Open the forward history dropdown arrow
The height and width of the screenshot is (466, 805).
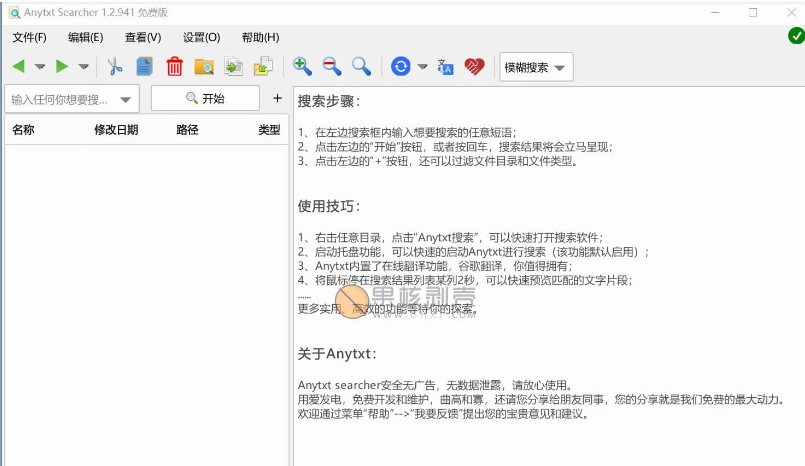(84, 67)
